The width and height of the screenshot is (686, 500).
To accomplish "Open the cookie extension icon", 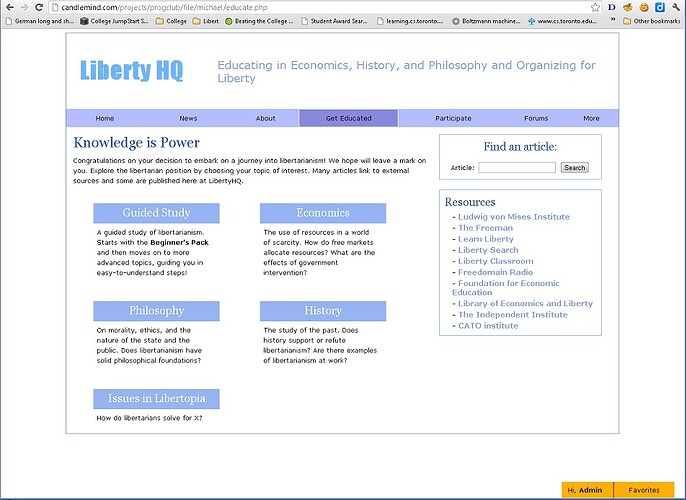I will 644,7.
